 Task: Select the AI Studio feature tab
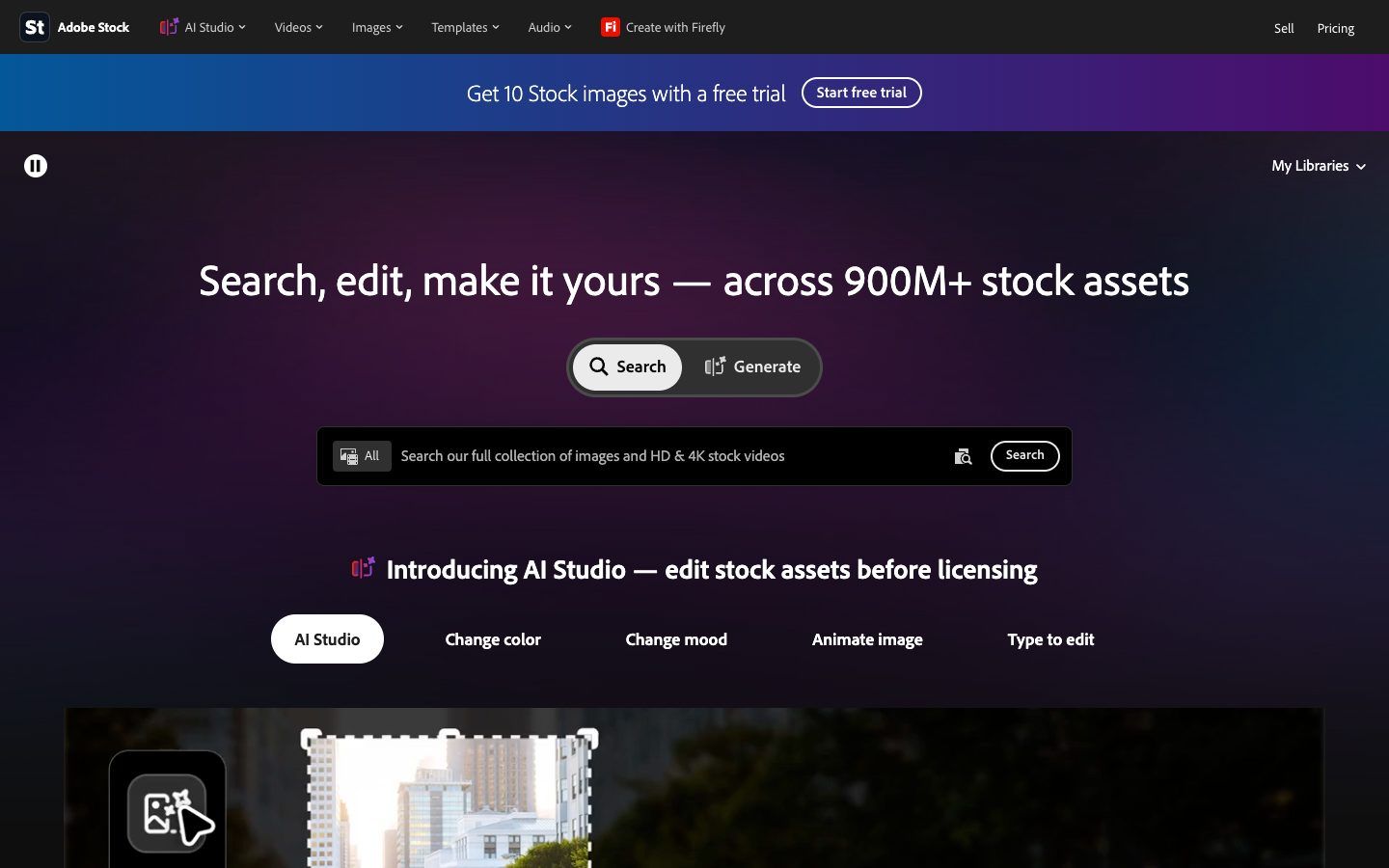tap(327, 638)
